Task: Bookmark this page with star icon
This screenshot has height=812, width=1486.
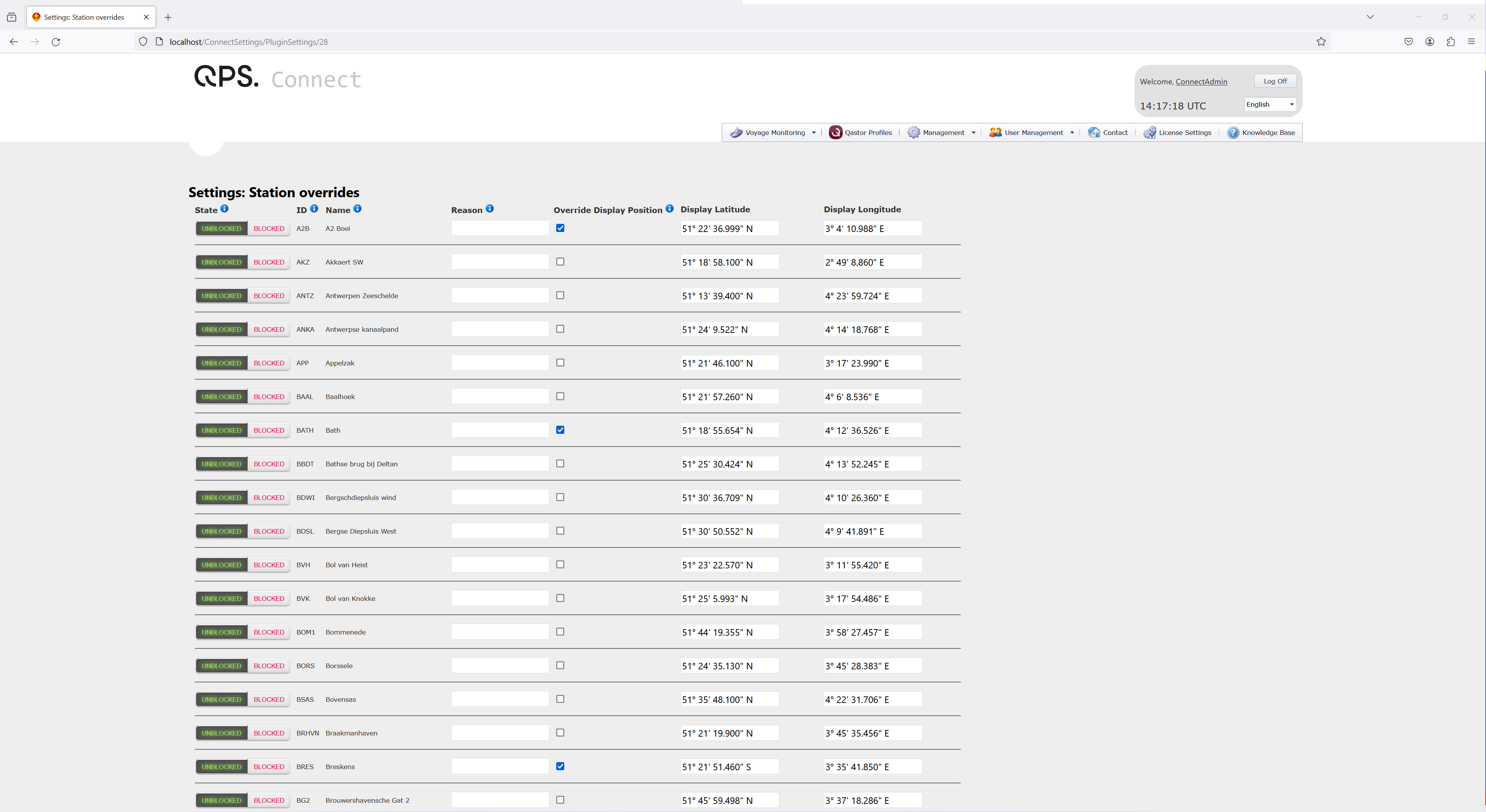Action: (x=1321, y=41)
